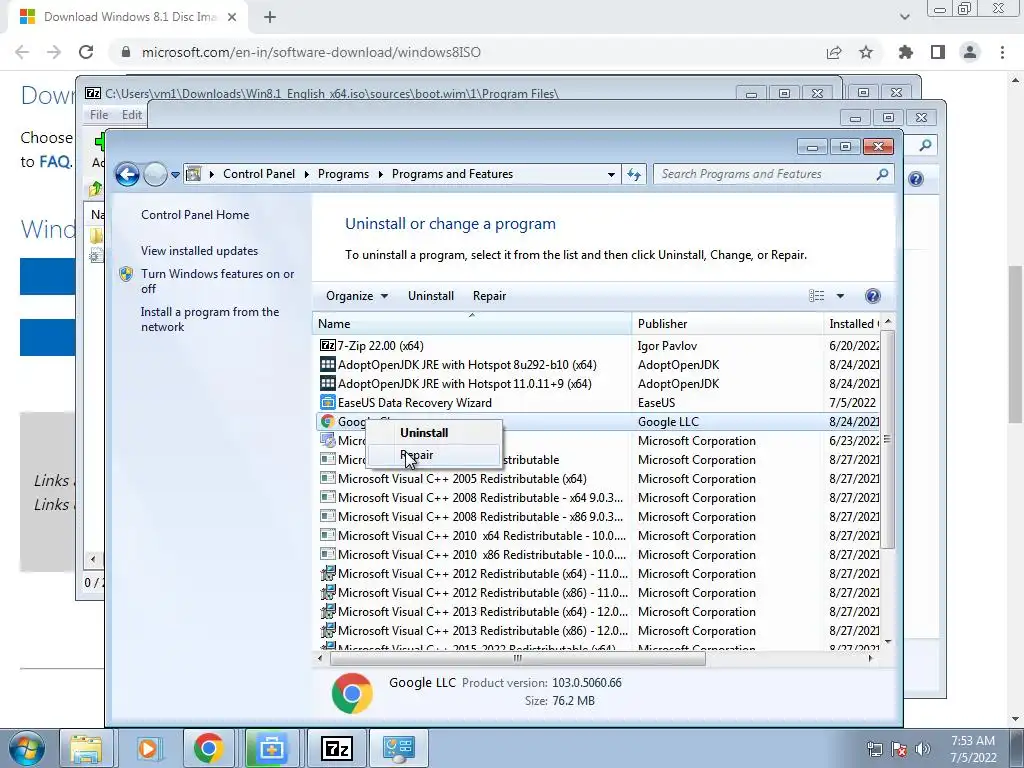The width and height of the screenshot is (1024, 768).
Task: Click the Igor Pavlov publisher cell
Action: [667, 345]
